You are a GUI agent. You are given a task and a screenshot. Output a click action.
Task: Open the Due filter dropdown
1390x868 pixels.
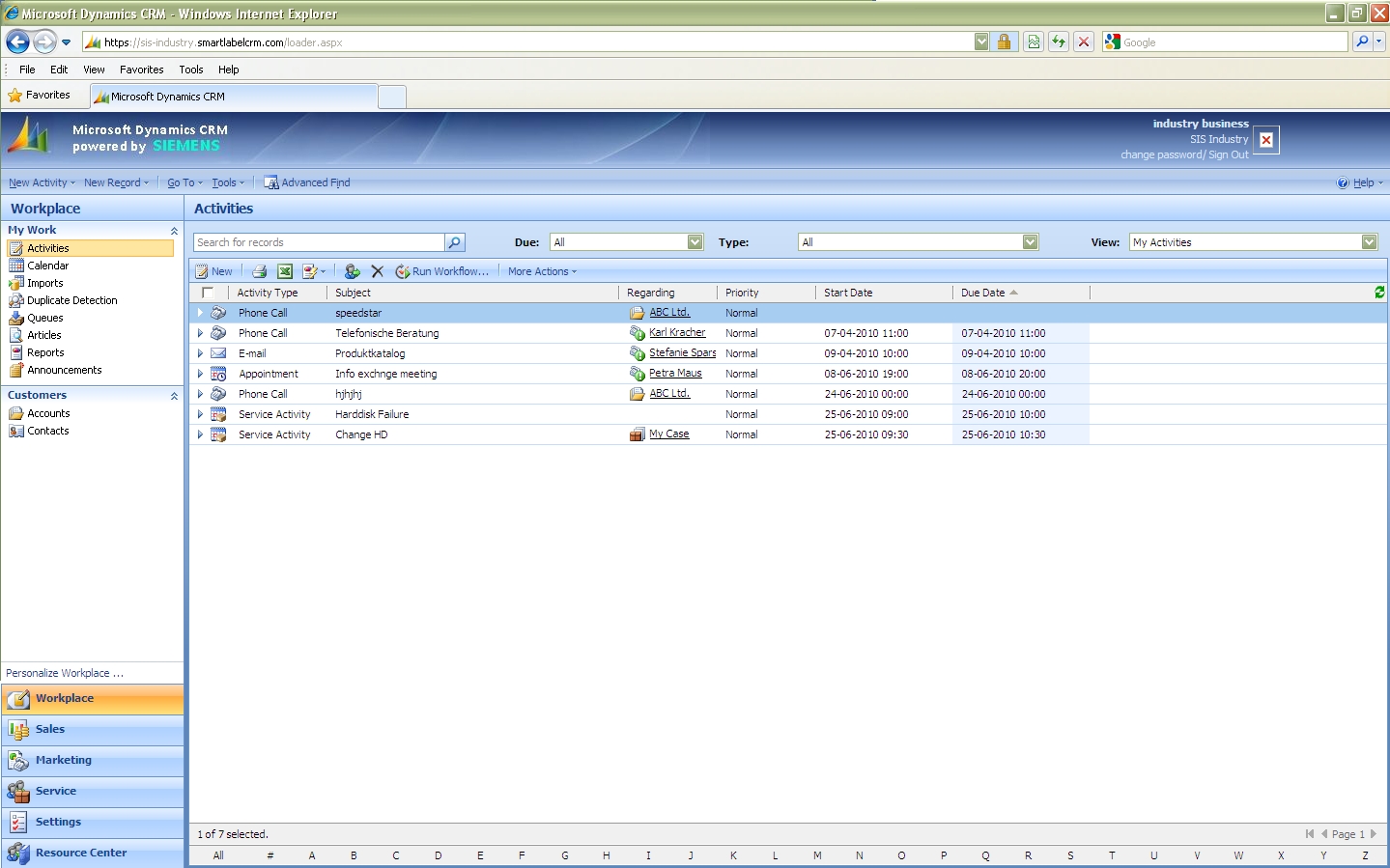pos(695,242)
